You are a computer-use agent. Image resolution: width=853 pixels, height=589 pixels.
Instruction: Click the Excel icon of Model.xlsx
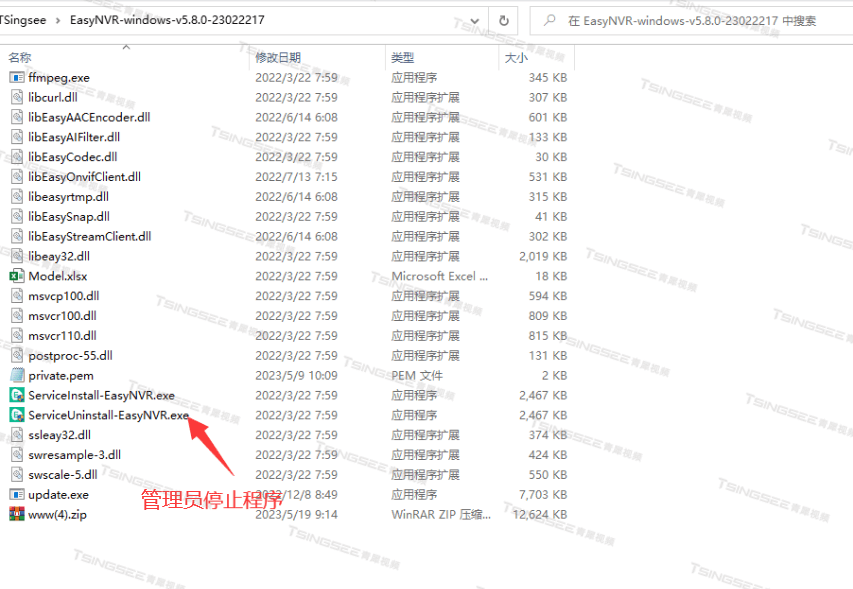pos(17,276)
